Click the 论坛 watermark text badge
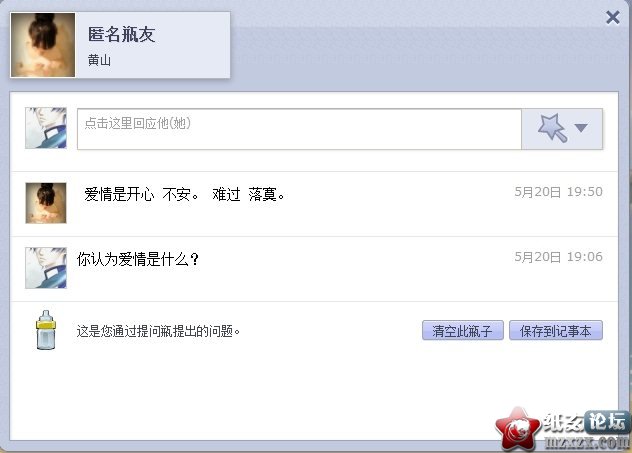The image size is (632, 453). 607,422
